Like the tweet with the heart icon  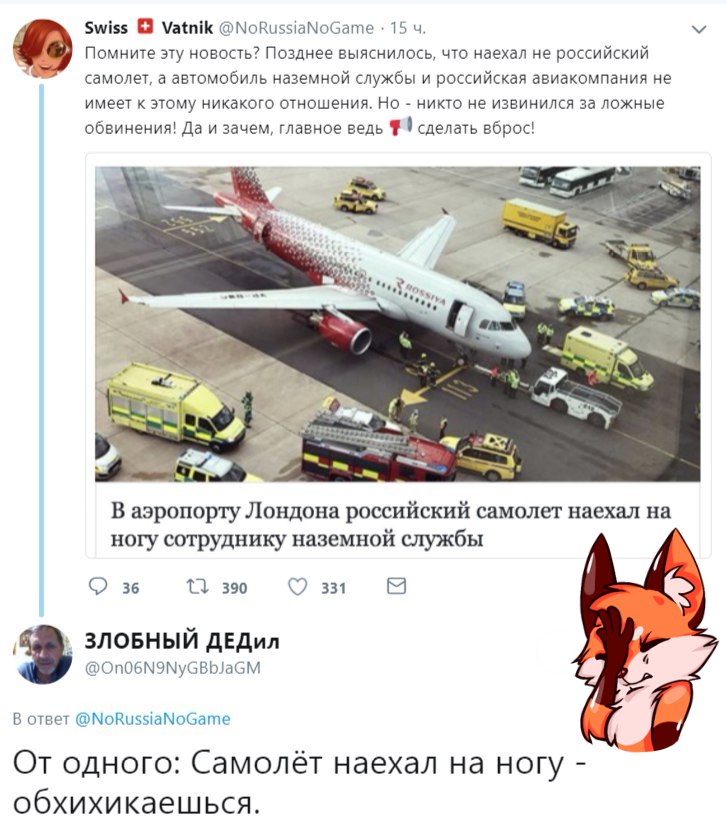(x=298, y=587)
